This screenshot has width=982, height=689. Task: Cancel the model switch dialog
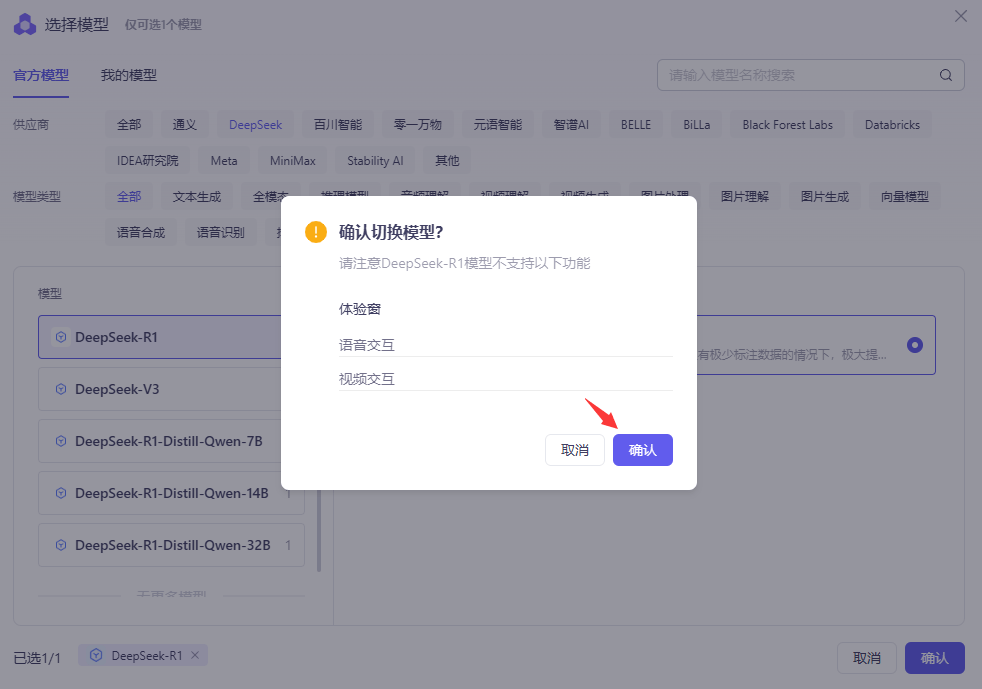coord(574,450)
